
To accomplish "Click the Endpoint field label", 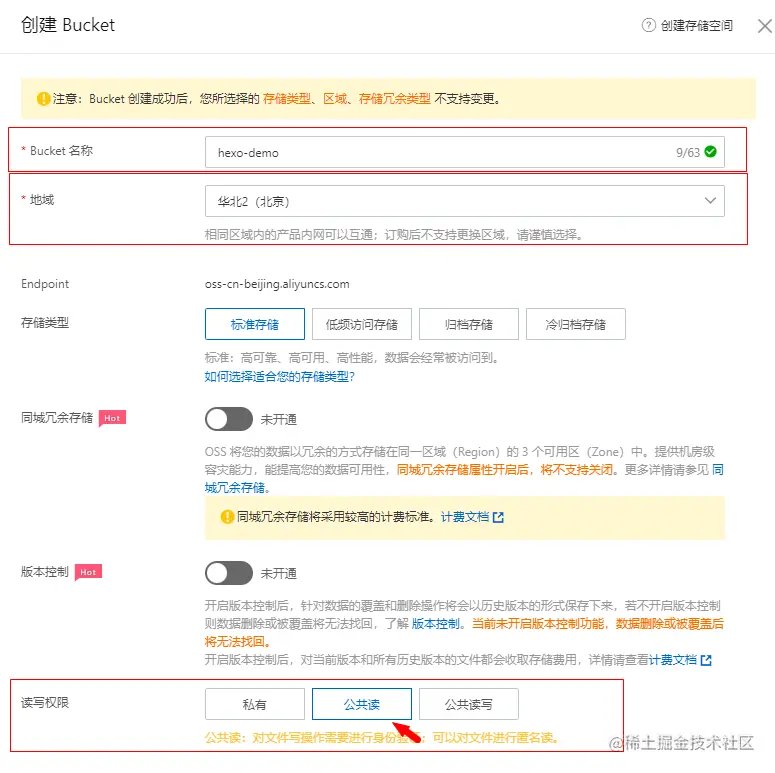I will [x=45, y=284].
